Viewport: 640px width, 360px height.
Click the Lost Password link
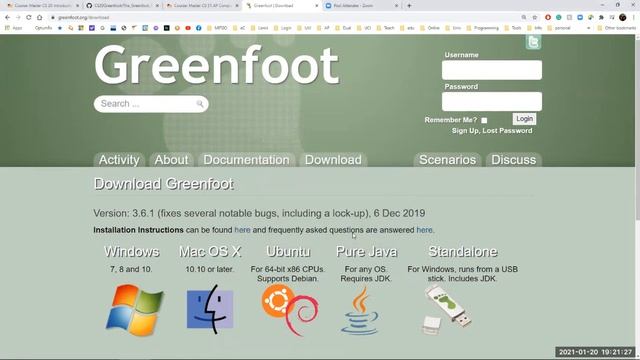click(x=507, y=131)
